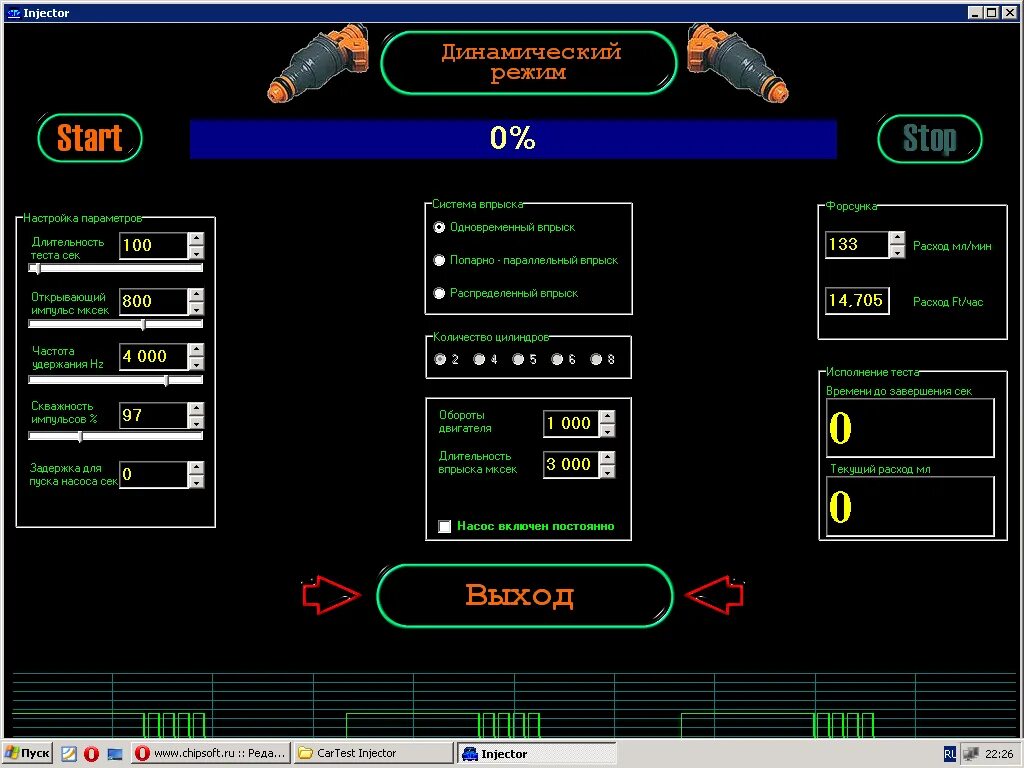Switch to www.chipsoft.ru Opera taskbar window

210,754
